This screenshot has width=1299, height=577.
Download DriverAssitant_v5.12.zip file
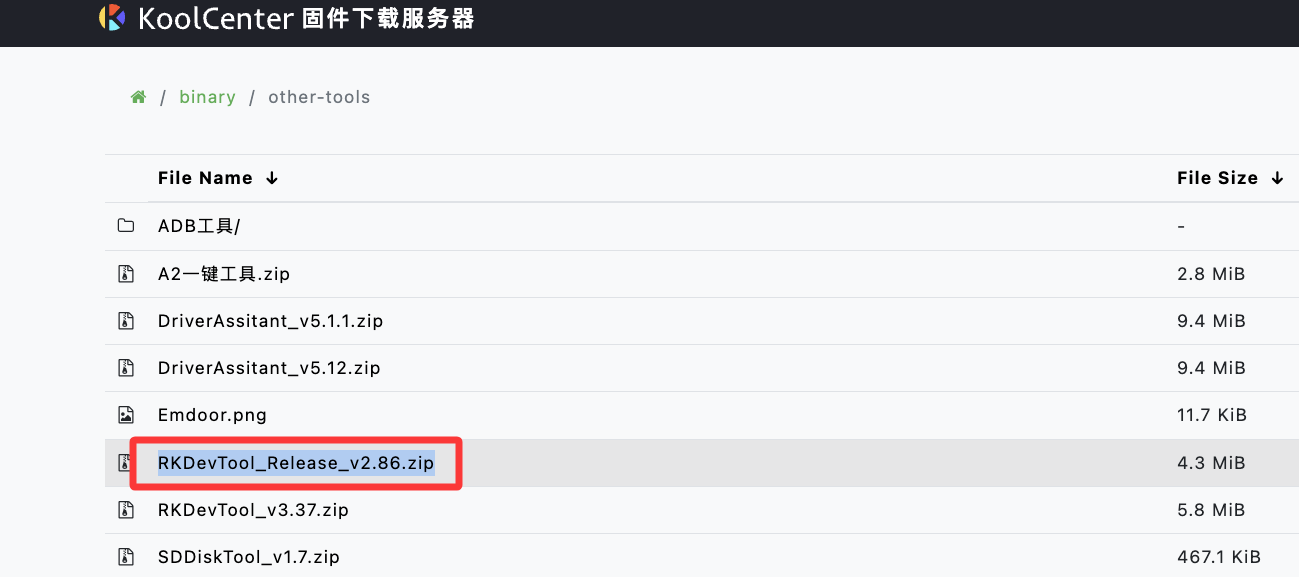point(269,368)
